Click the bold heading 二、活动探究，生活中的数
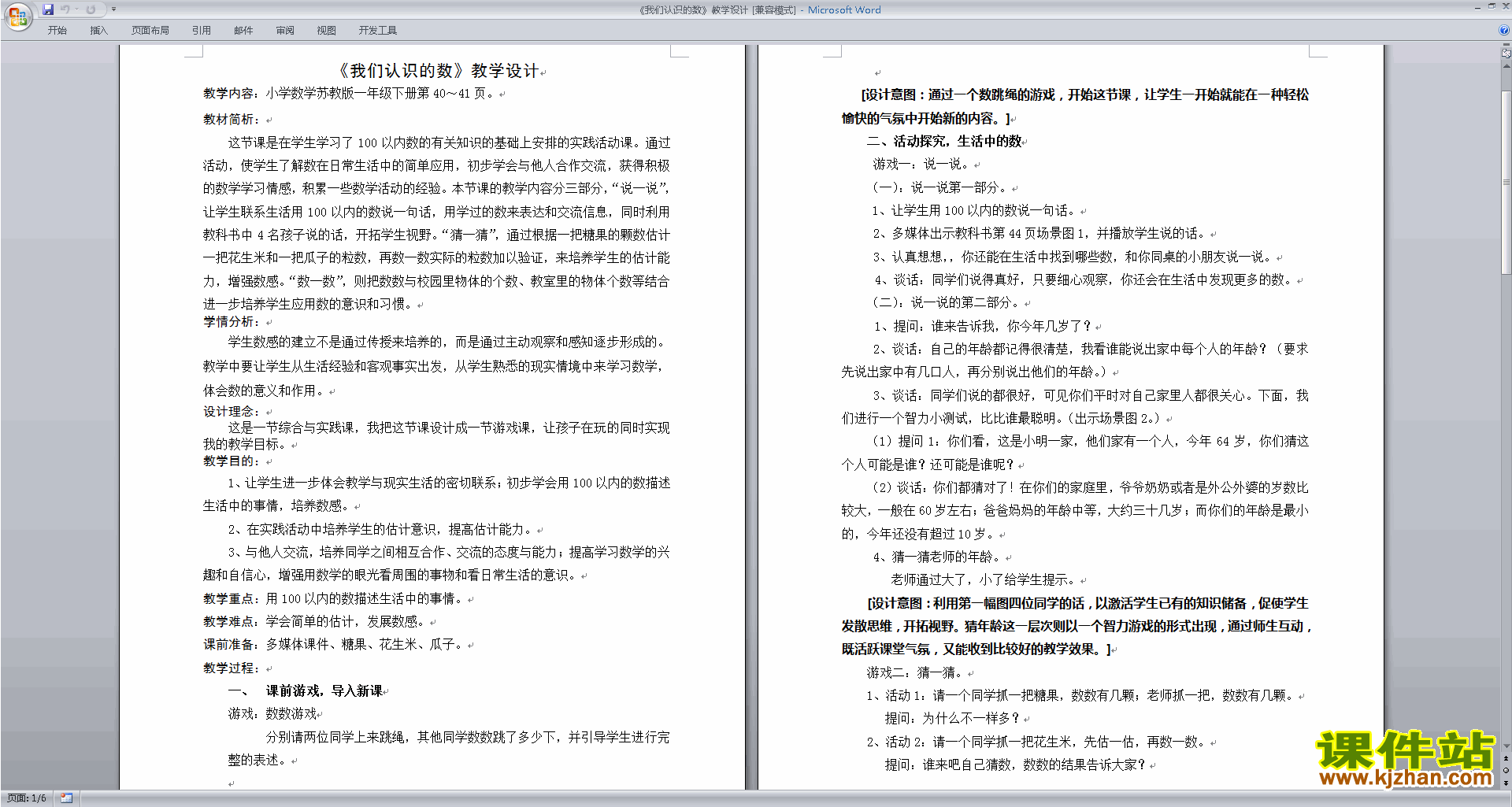 click(x=945, y=142)
